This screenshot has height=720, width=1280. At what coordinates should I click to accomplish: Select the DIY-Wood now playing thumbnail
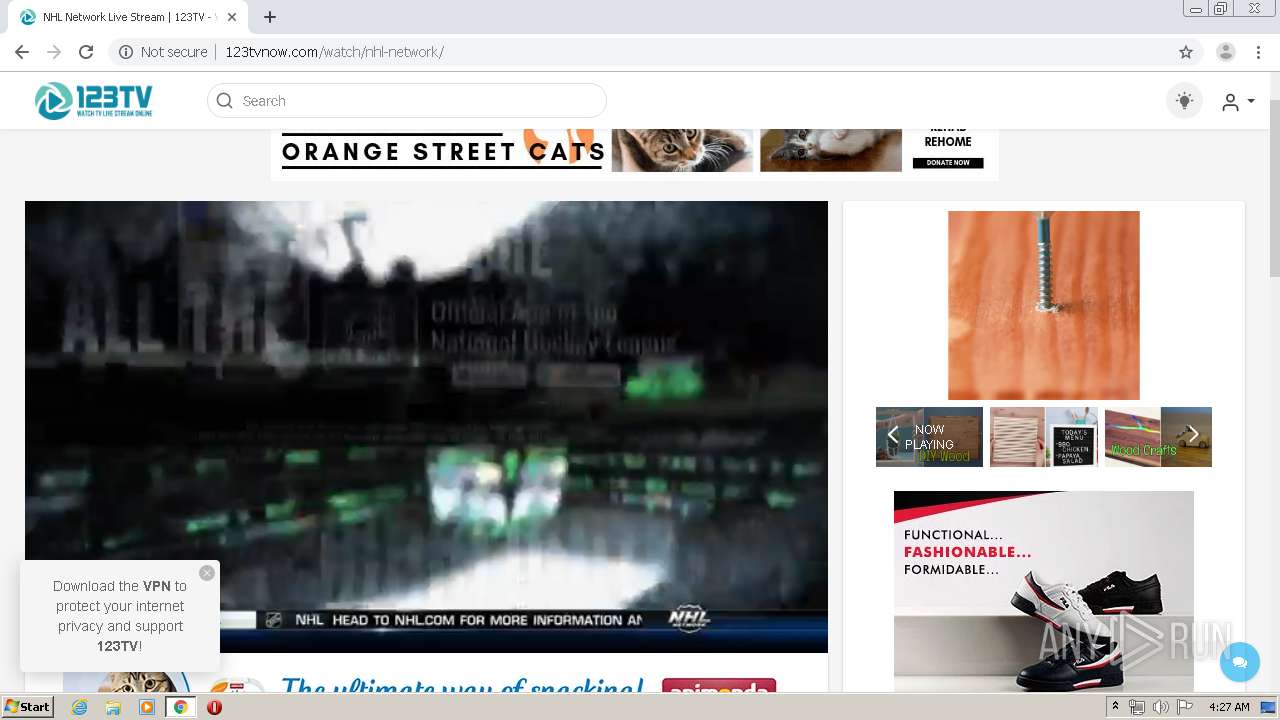point(929,437)
